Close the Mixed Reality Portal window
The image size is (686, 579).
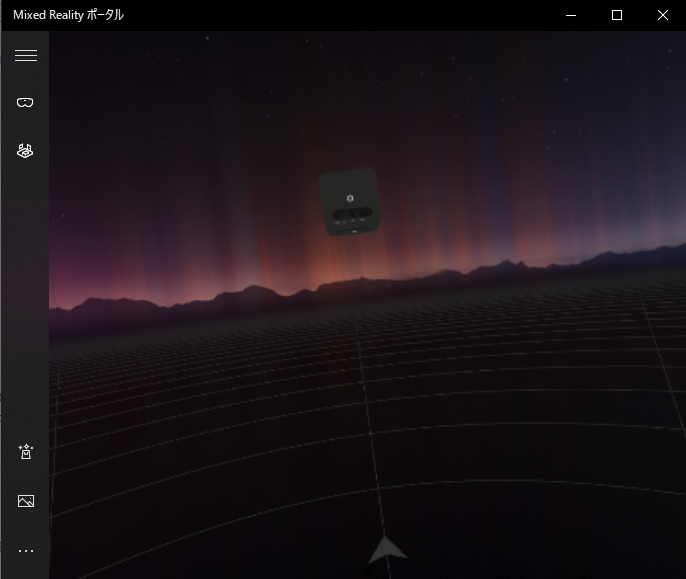663,15
